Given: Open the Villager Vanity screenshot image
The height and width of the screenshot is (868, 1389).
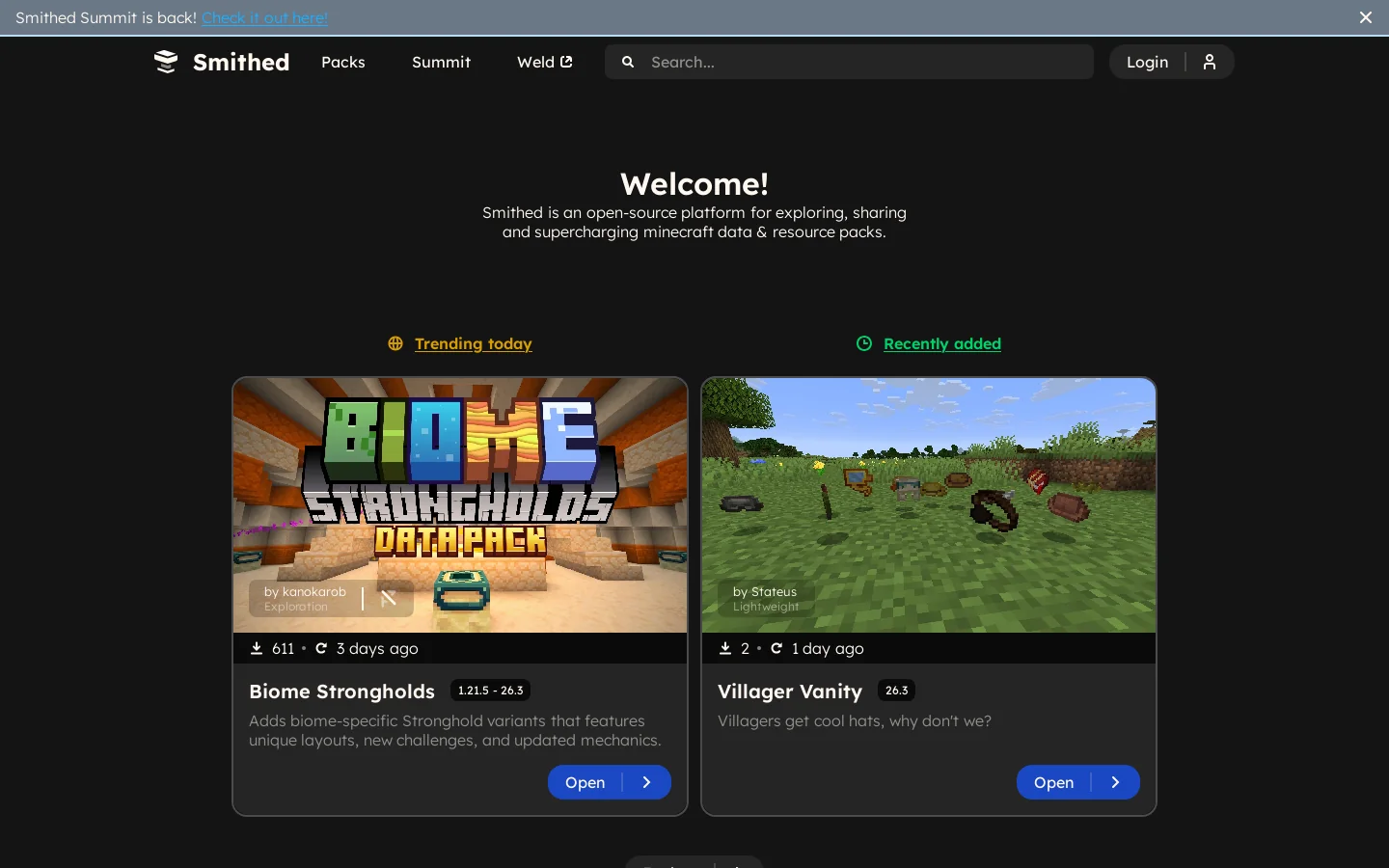Looking at the screenshot, I should 929,505.
